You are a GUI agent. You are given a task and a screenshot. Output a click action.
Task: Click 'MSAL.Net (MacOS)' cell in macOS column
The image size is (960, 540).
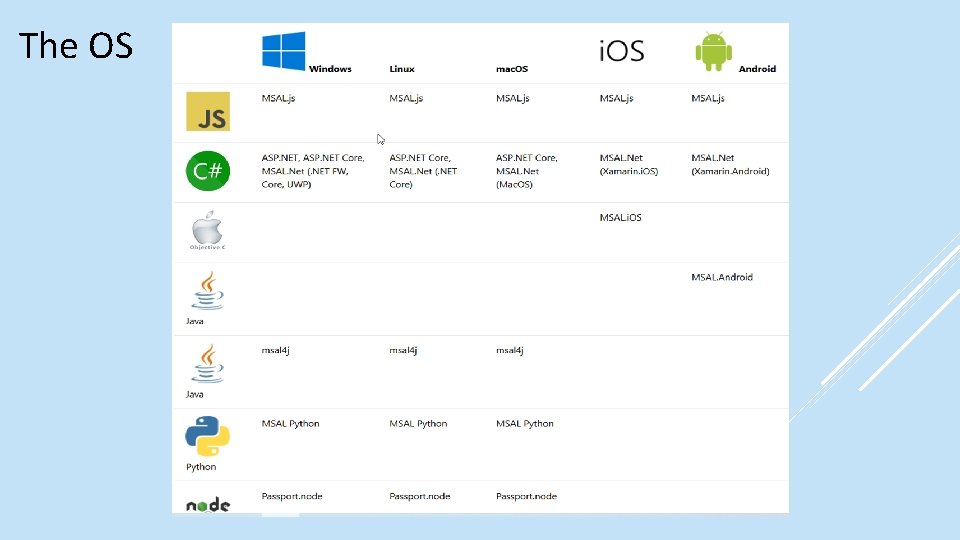point(527,171)
